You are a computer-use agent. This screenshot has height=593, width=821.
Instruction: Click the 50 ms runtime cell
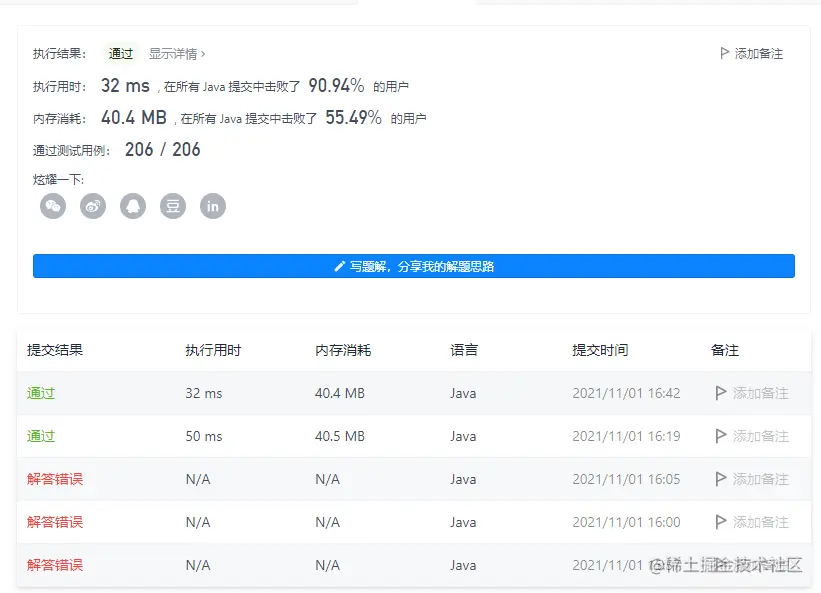(204, 436)
